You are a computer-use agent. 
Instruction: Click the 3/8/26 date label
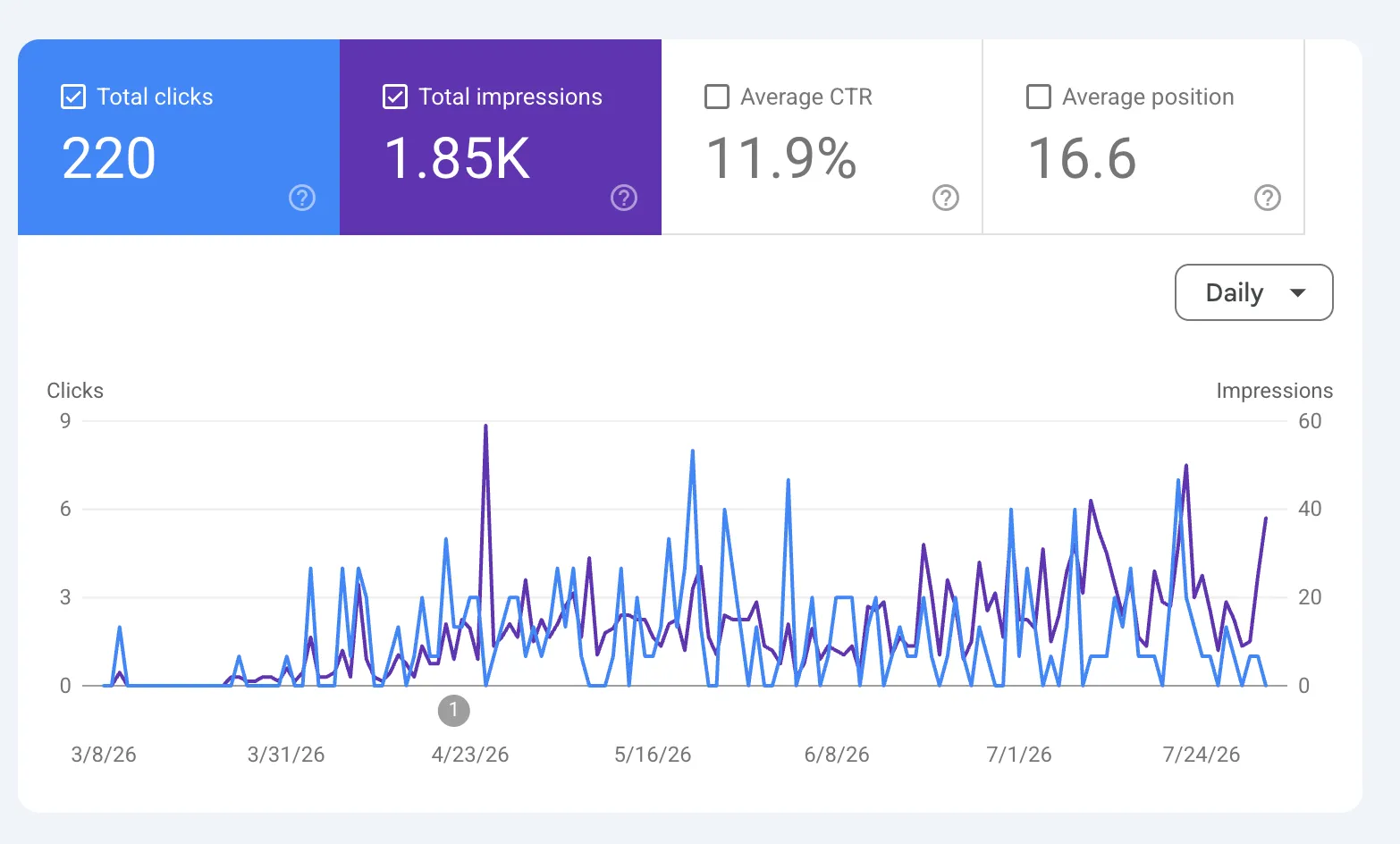click(104, 755)
